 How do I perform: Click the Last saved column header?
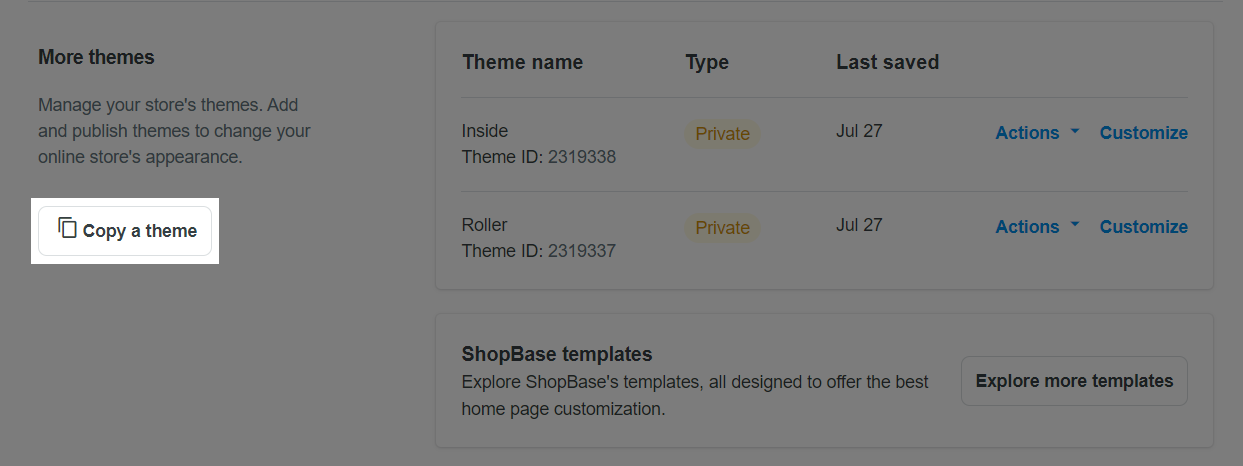(x=887, y=62)
